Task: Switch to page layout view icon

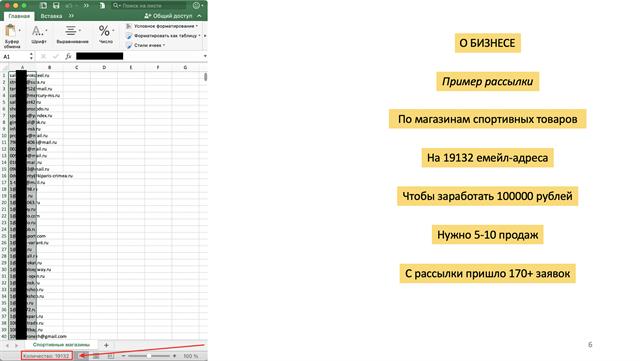Action: pos(96,356)
